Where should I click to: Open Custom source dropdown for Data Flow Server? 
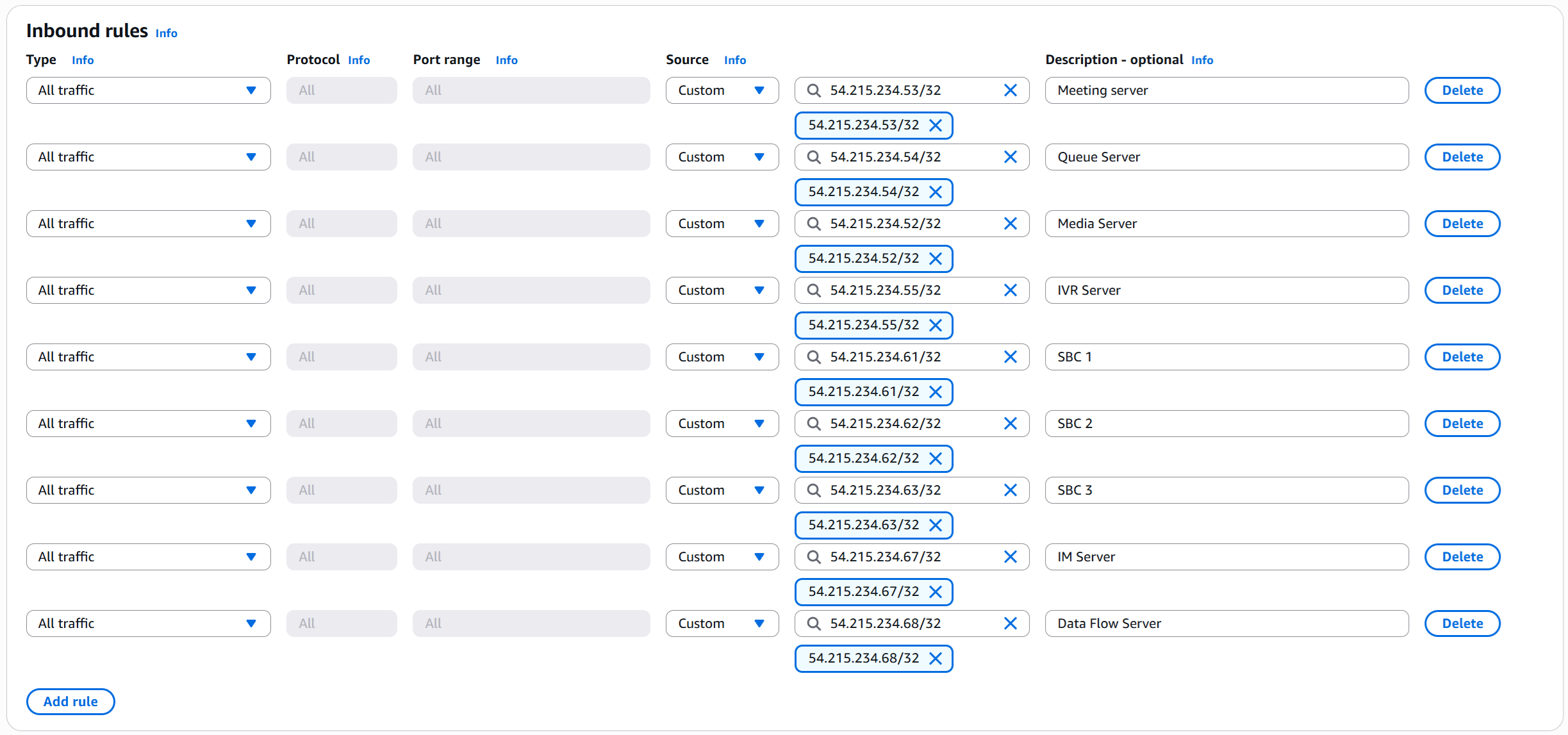tap(722, 624)
